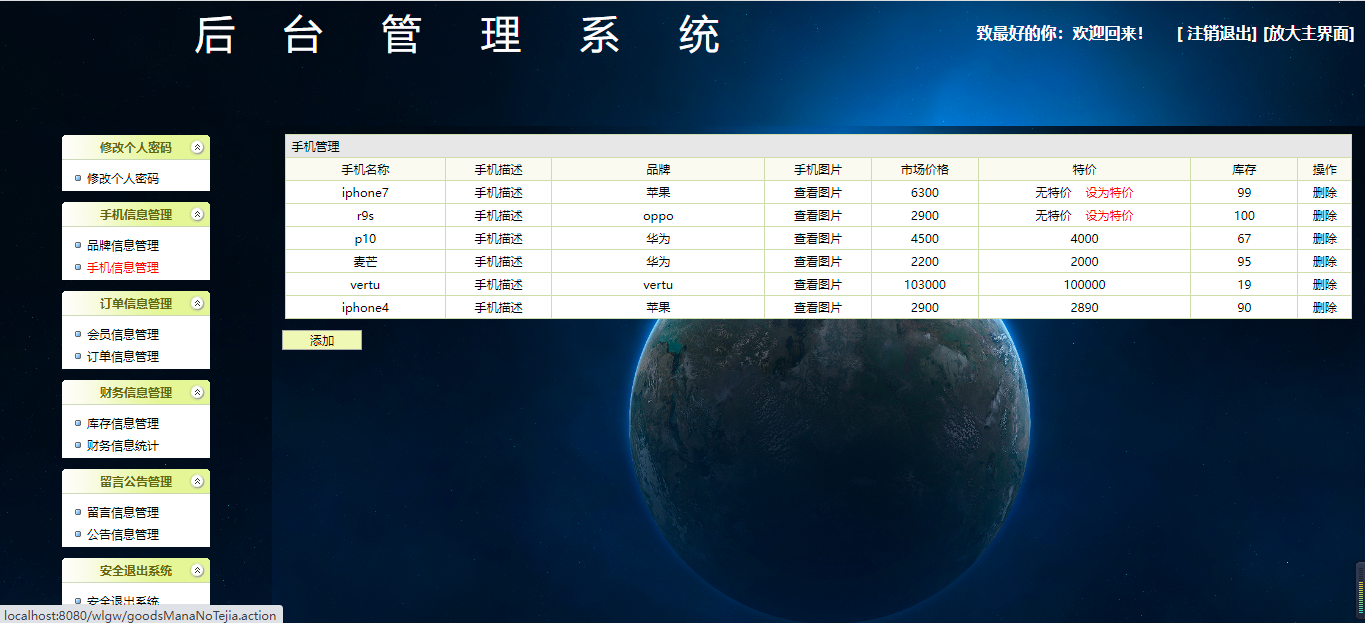
Task: Open 公告信息管理 sidebar item
Action: pyautogui.click(x=123, y=534)
